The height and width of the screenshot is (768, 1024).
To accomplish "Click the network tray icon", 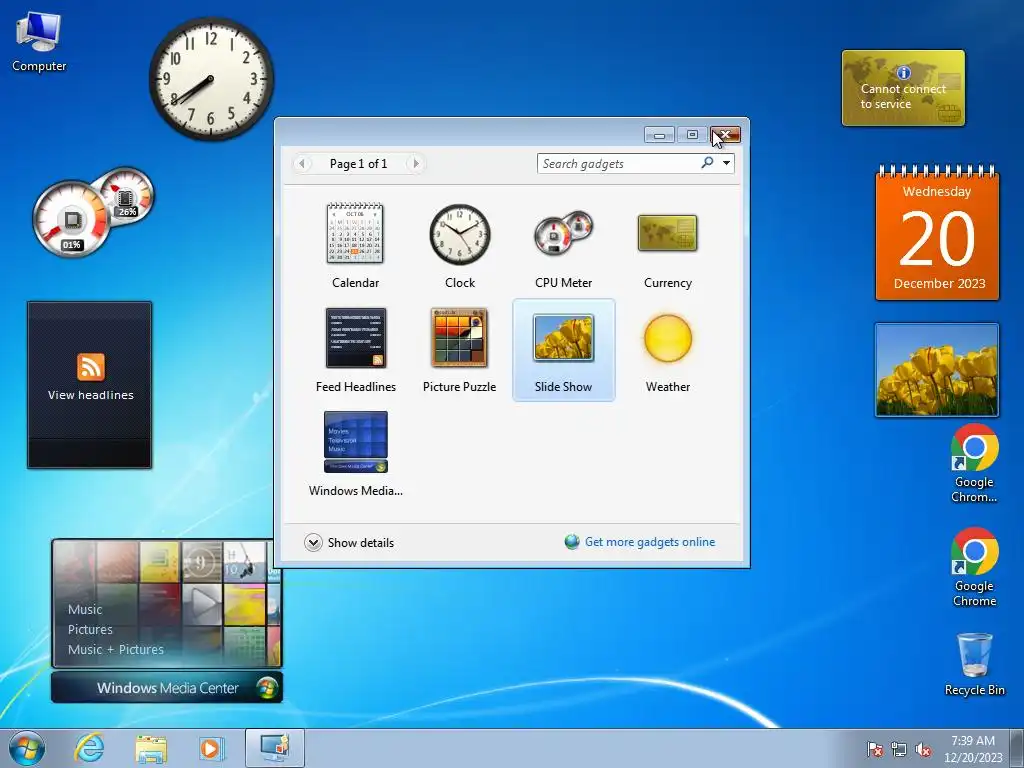I will 899,749.
